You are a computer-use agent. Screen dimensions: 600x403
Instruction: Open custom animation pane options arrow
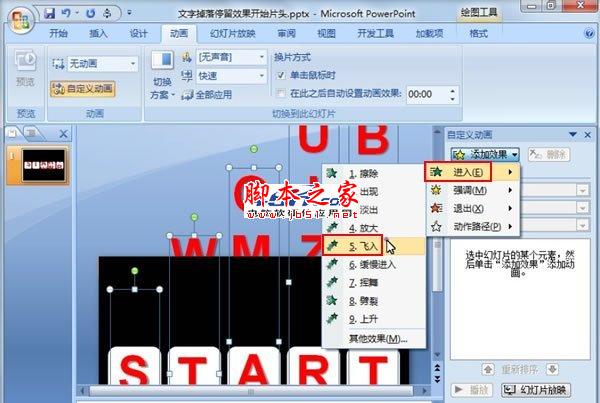tap(572, 134)
